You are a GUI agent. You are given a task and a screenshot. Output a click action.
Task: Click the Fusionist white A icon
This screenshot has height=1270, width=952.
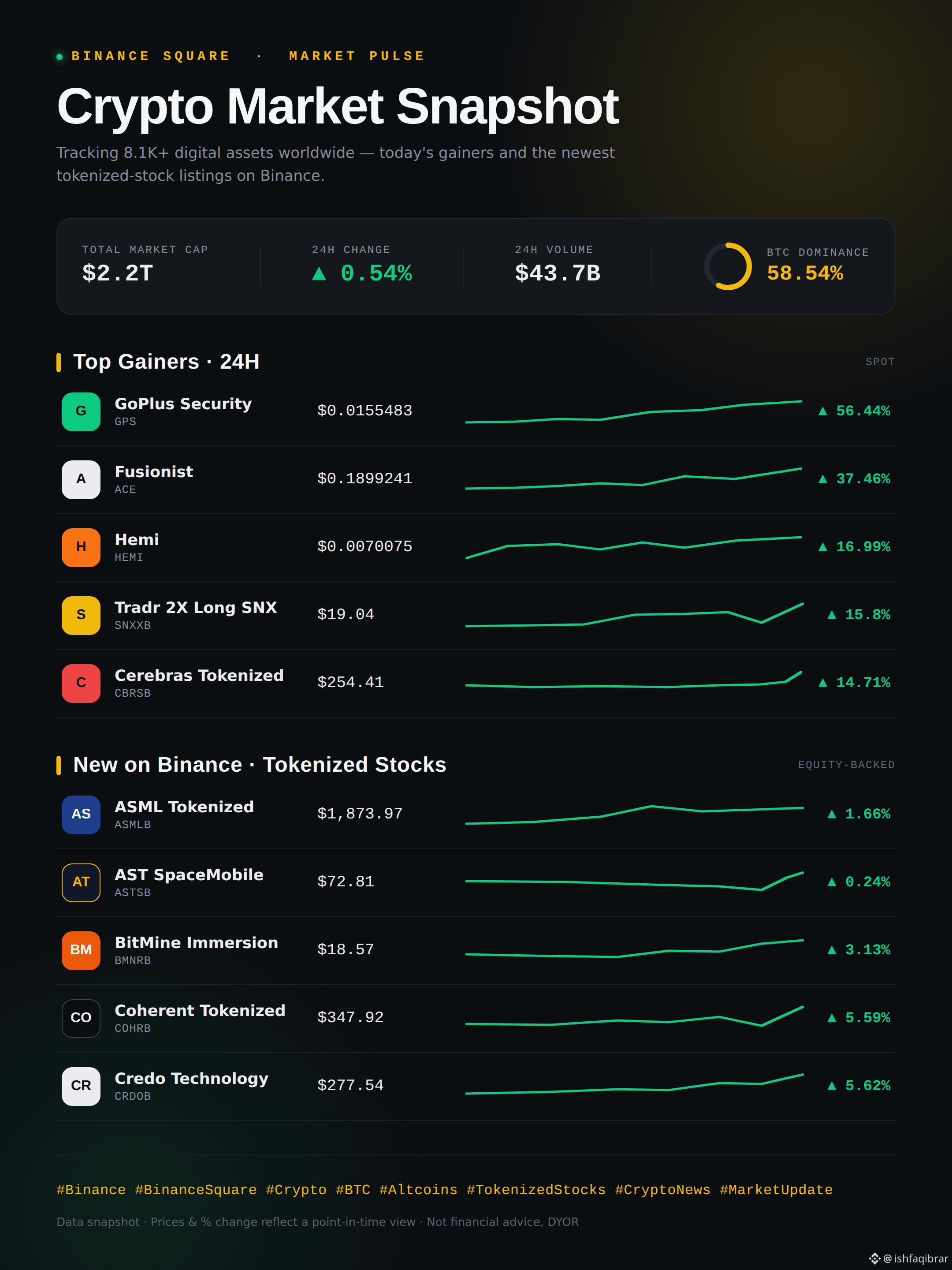tap(81, 479)
